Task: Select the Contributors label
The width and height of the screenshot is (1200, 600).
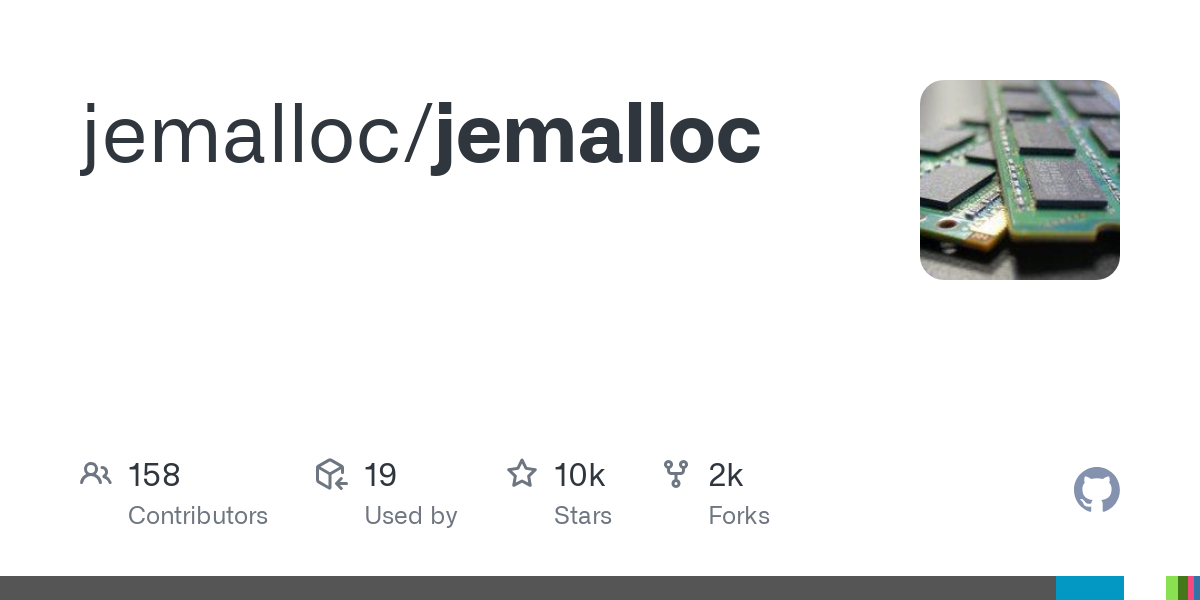Action: click(198, 516)
